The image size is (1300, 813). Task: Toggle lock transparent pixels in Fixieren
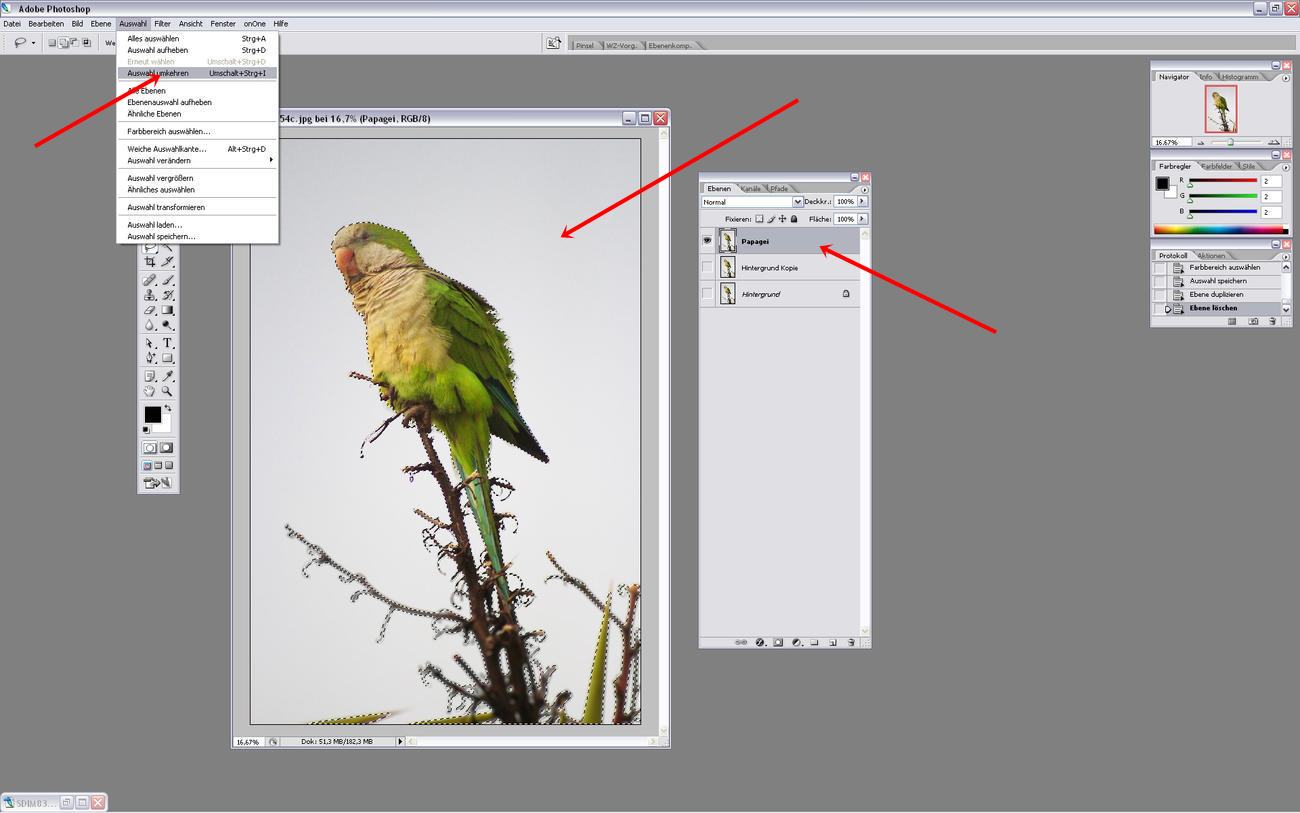point(759,219)
